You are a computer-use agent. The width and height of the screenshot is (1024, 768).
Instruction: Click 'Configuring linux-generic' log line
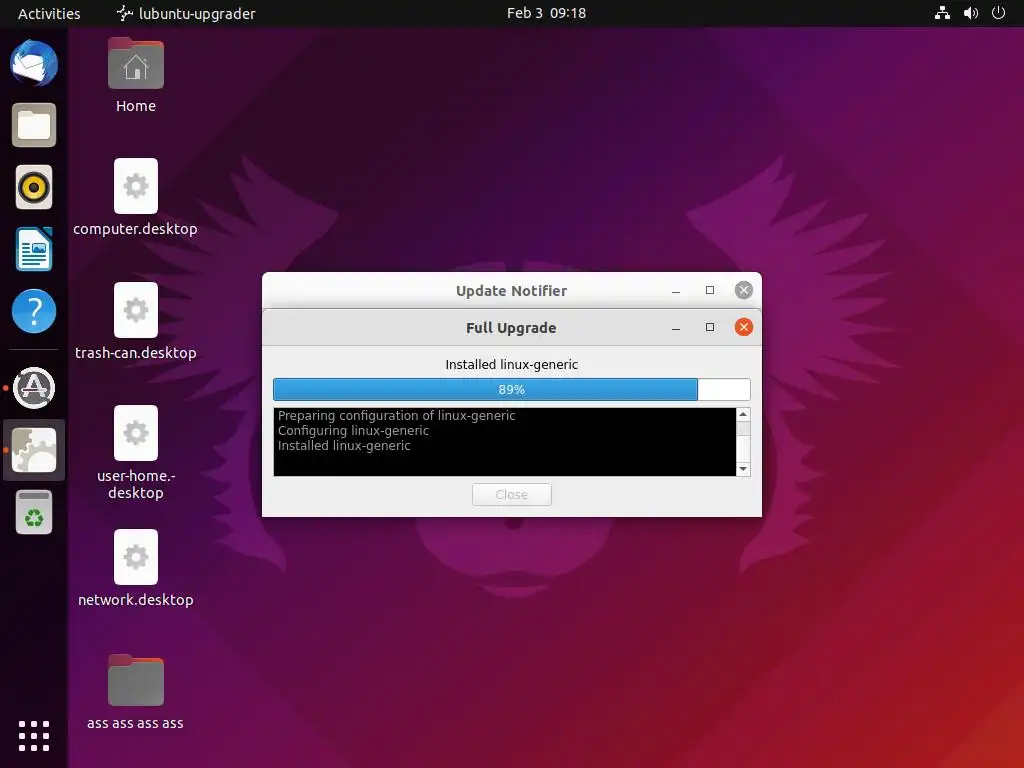coord(353,430)
